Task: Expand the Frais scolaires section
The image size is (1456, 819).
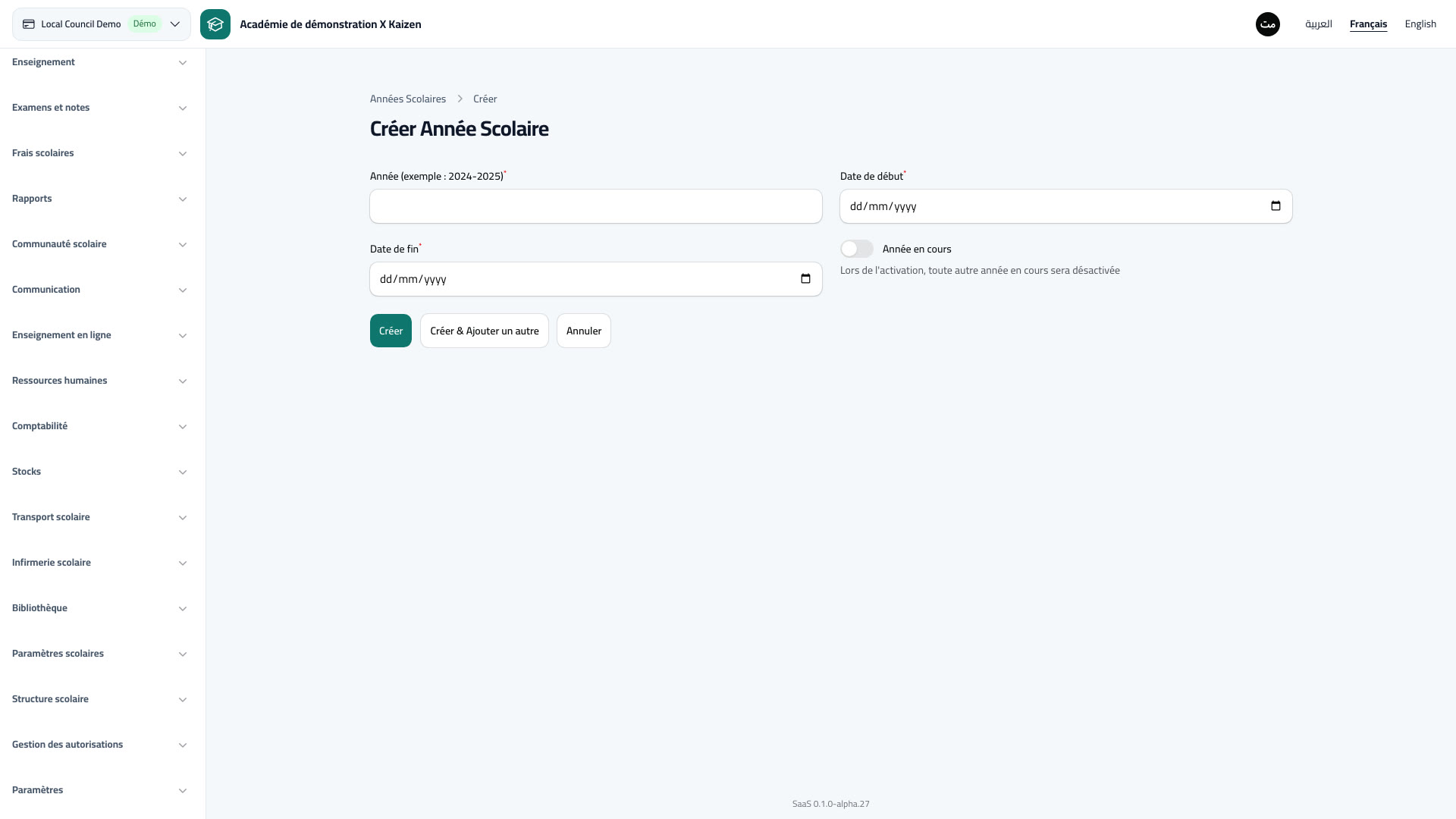Action: (100, 153)
